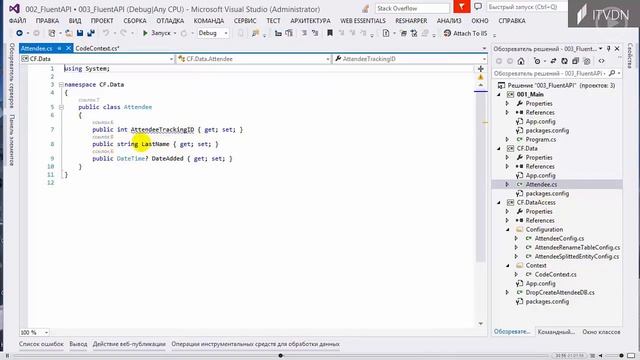Collapse the namespace CF.Data code block
Viewport: 640px width, 360px height.
click(61, 85)
